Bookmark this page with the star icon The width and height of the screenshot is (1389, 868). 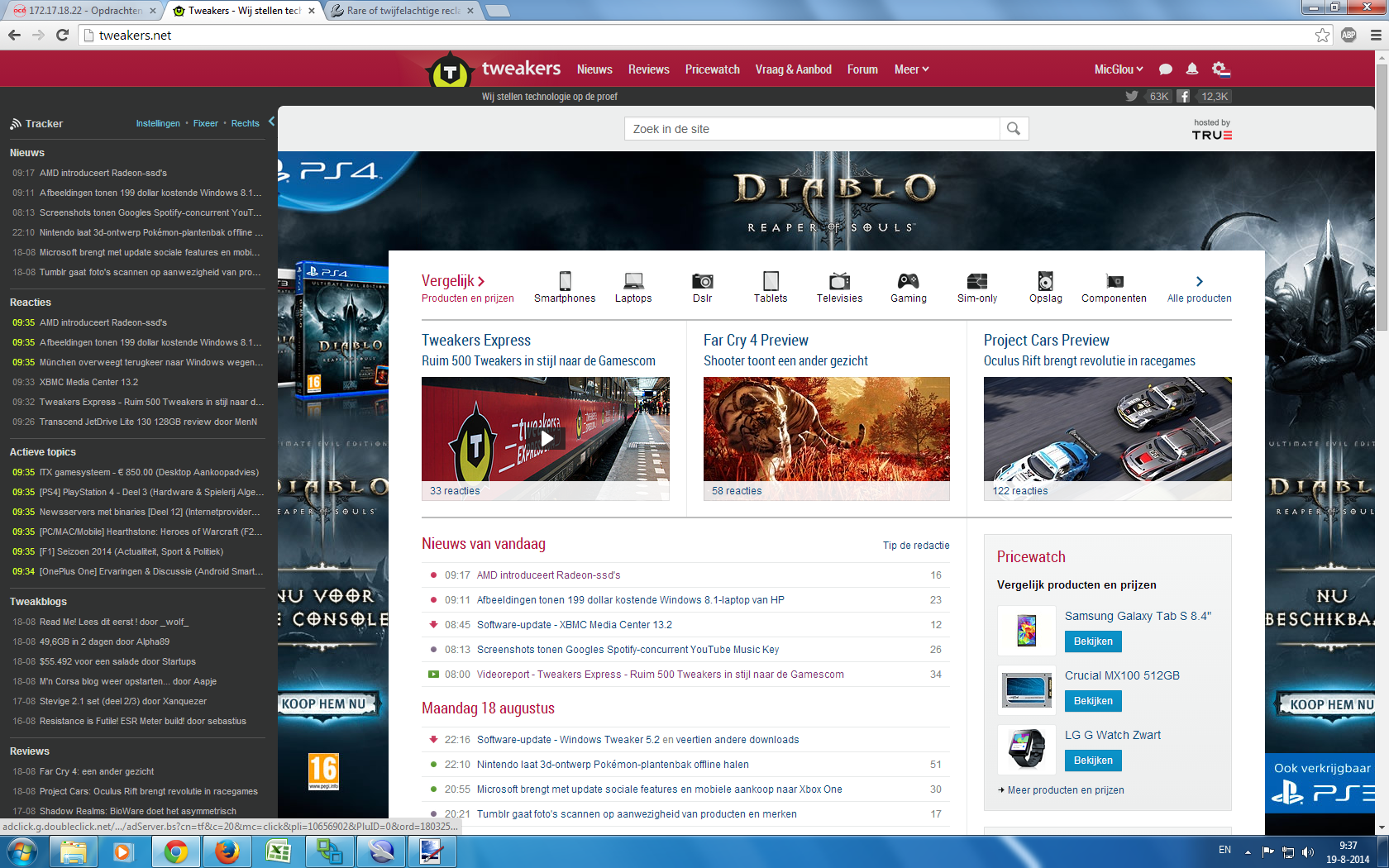pos(1322,35)
